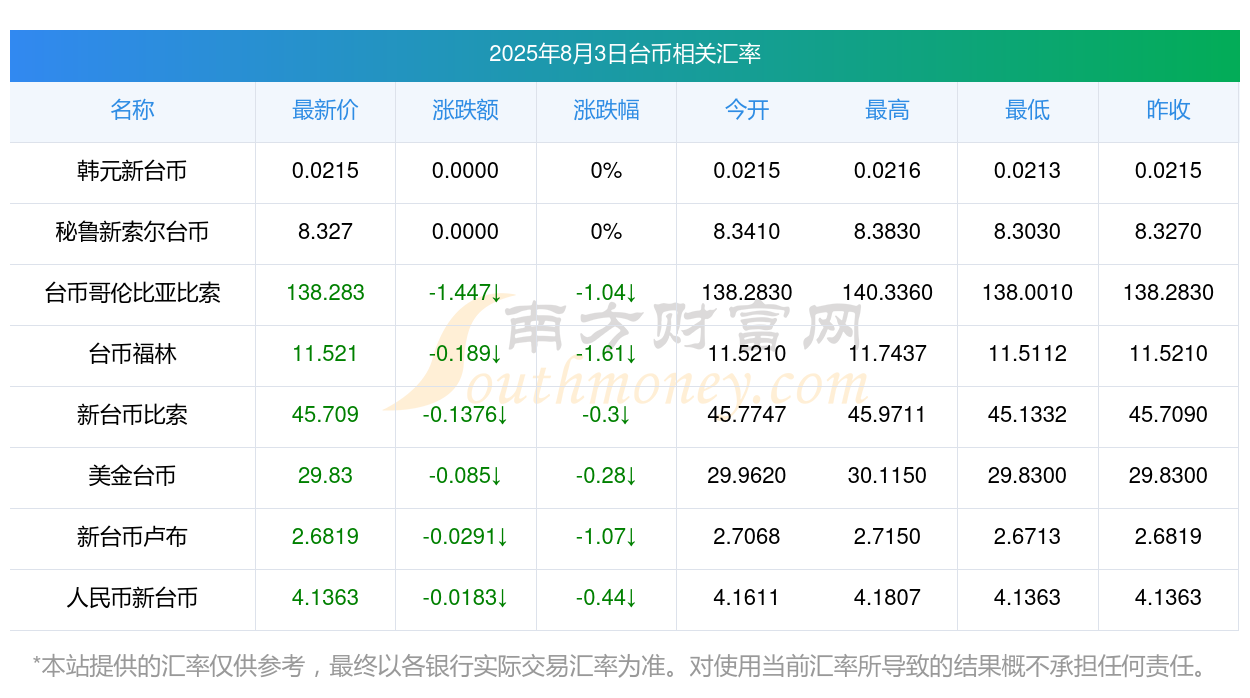Select the green latest price 29.83

pyautogui.click(x=325, y=476)
